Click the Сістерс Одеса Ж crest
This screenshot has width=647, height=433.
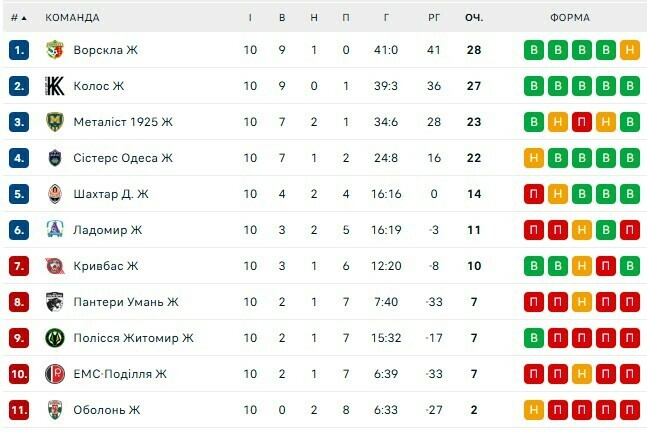click(55, 158)
